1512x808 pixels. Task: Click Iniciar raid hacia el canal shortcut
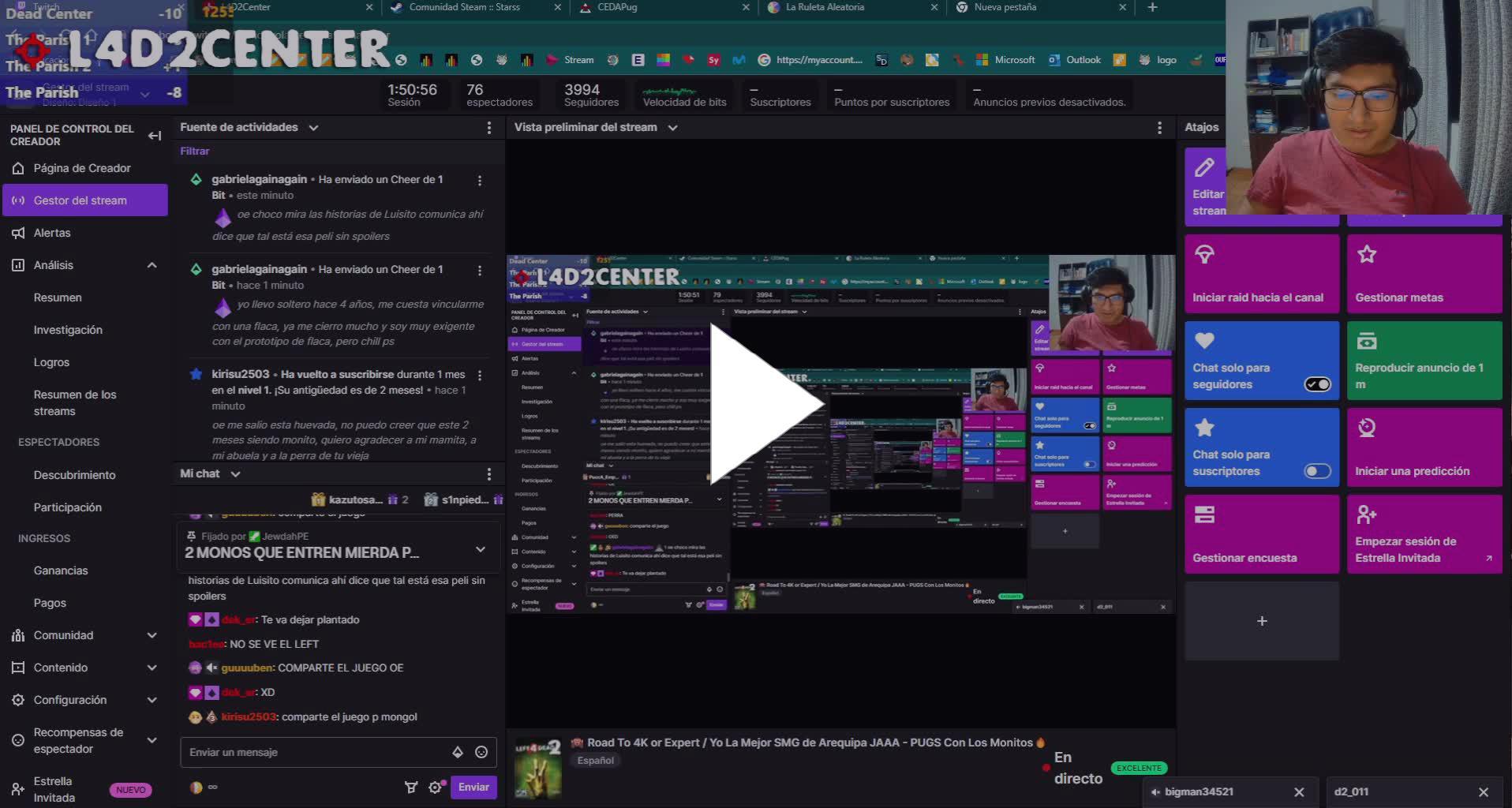point(1261,273)
